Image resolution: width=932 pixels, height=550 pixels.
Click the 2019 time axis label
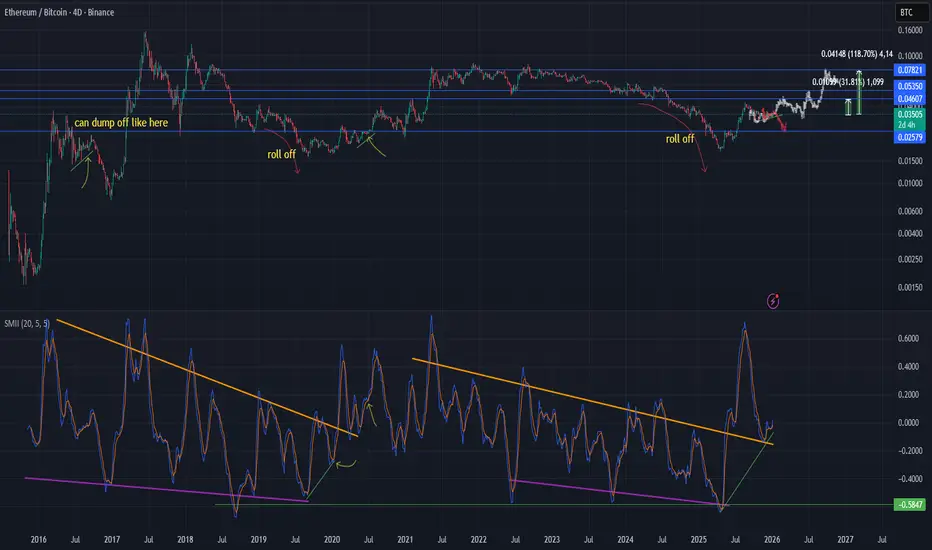(259, 540)
